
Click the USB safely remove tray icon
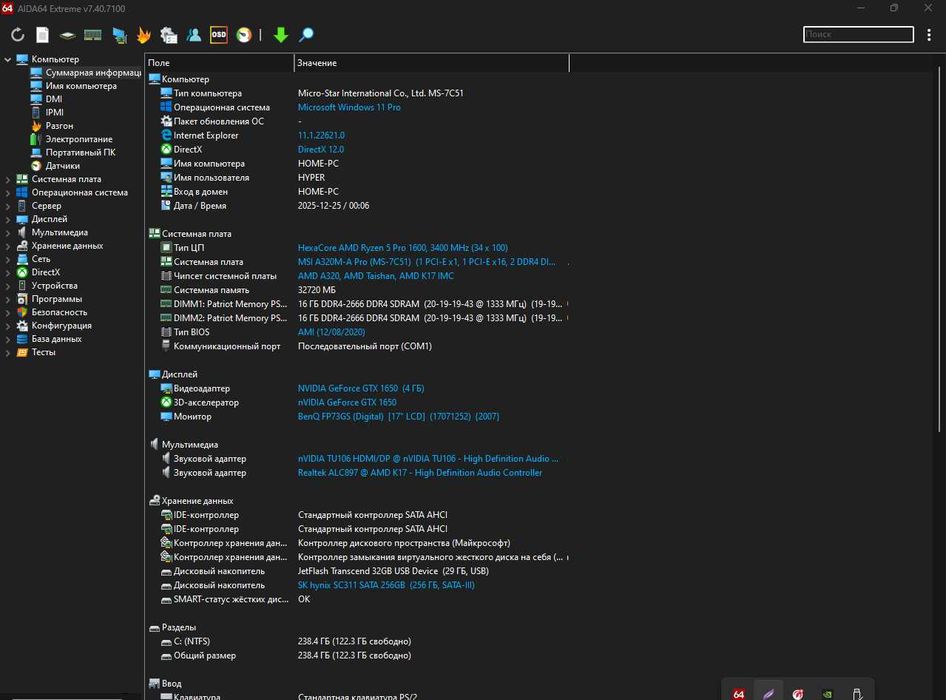tap(857, 694)
